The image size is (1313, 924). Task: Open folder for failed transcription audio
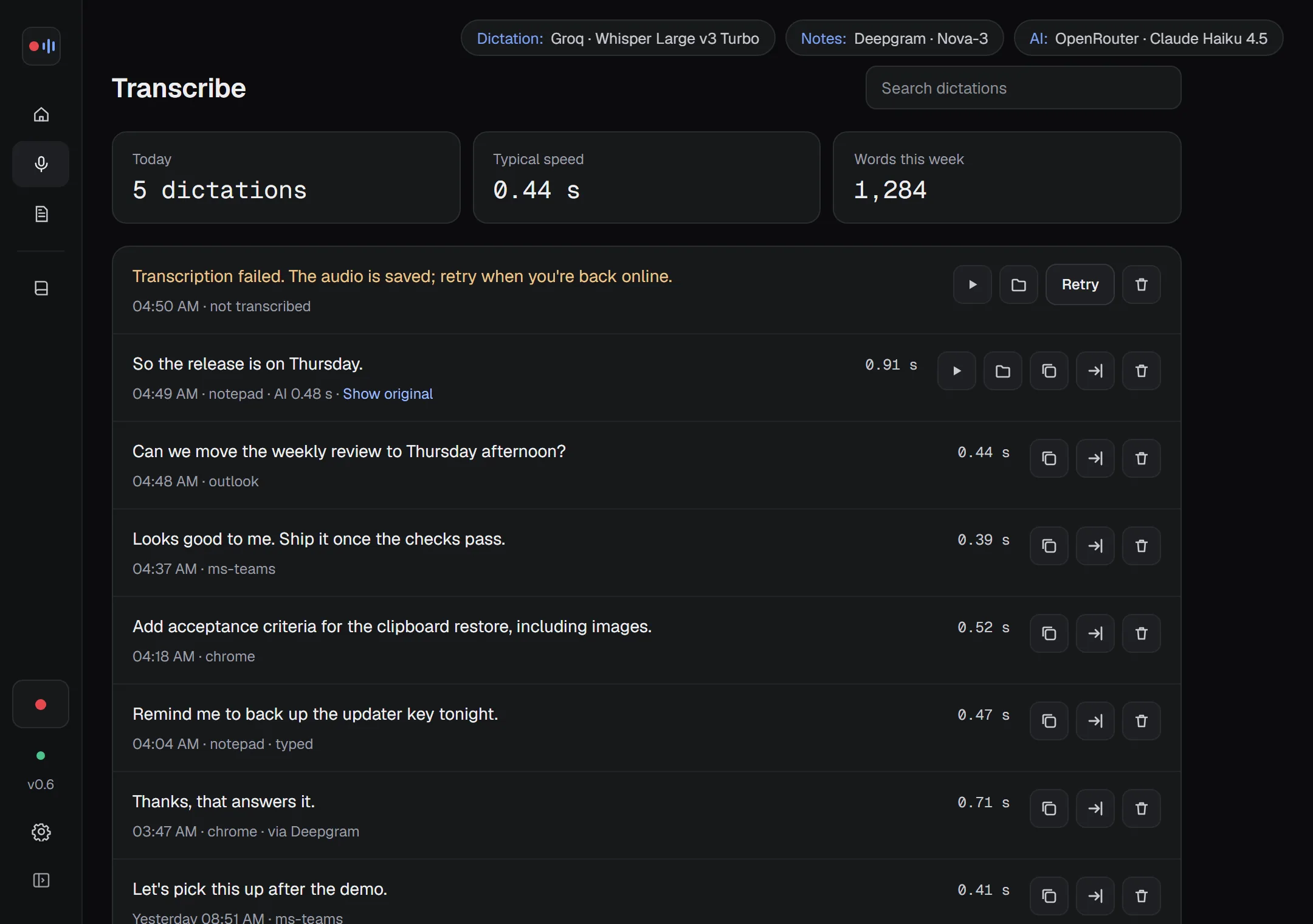tap(1019, 284)
